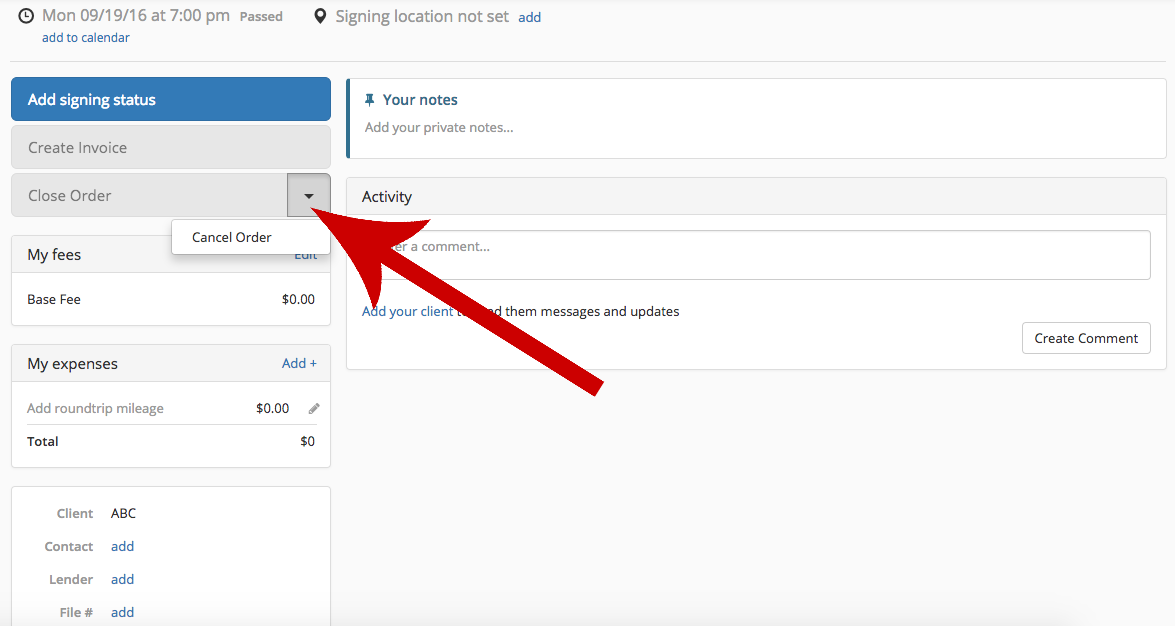Expand the Close Order dropdown arrow
This screenshot has height=626, width=1175.
[x=309, y=196]
